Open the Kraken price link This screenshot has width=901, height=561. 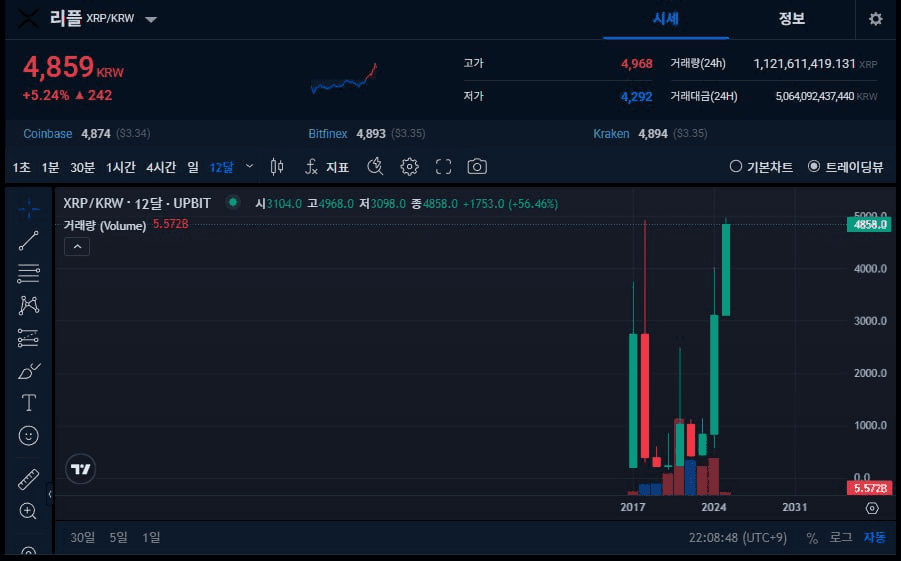point(611,134)
